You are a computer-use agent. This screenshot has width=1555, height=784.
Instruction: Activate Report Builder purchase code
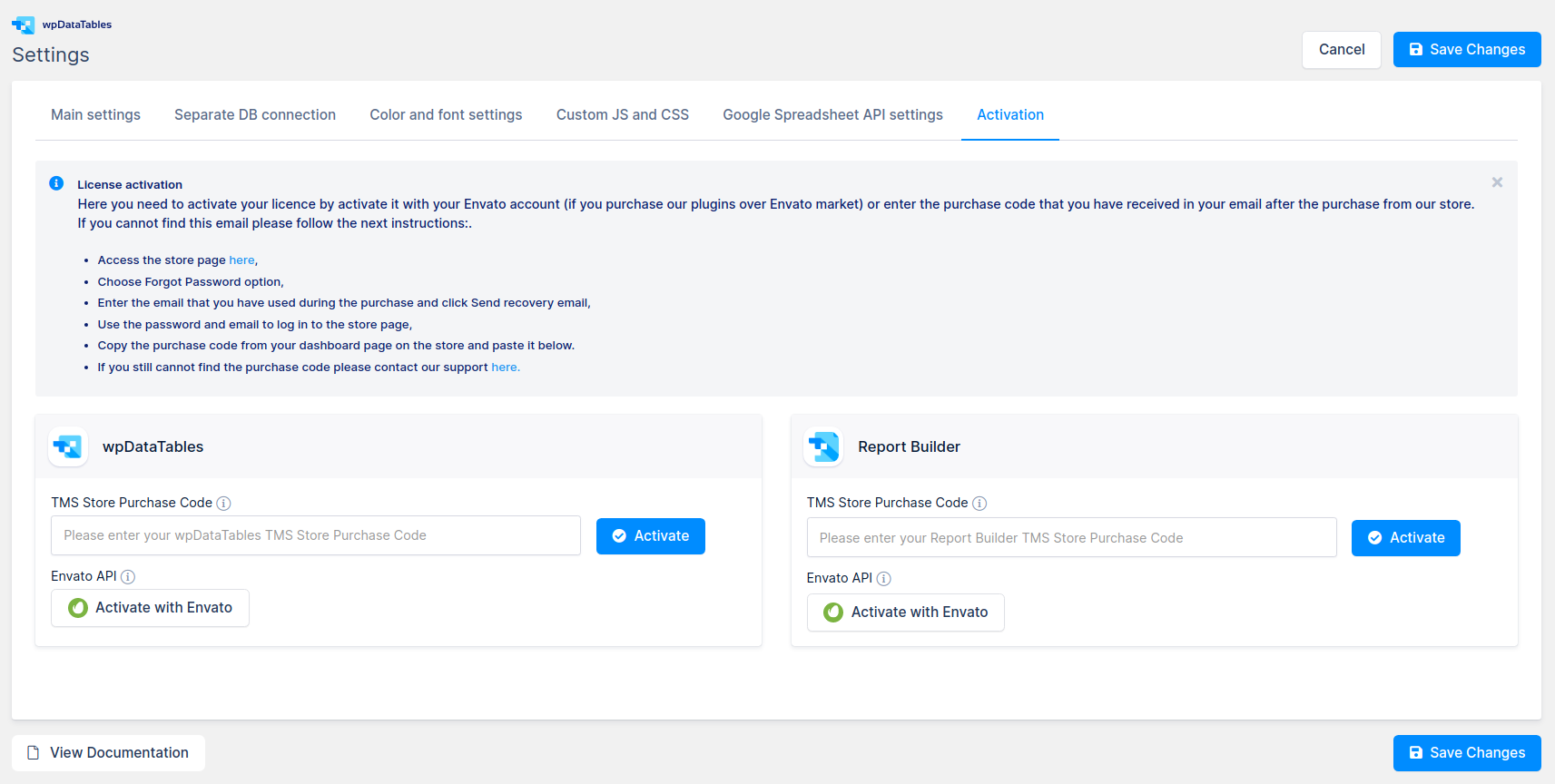click(1406, 538)
